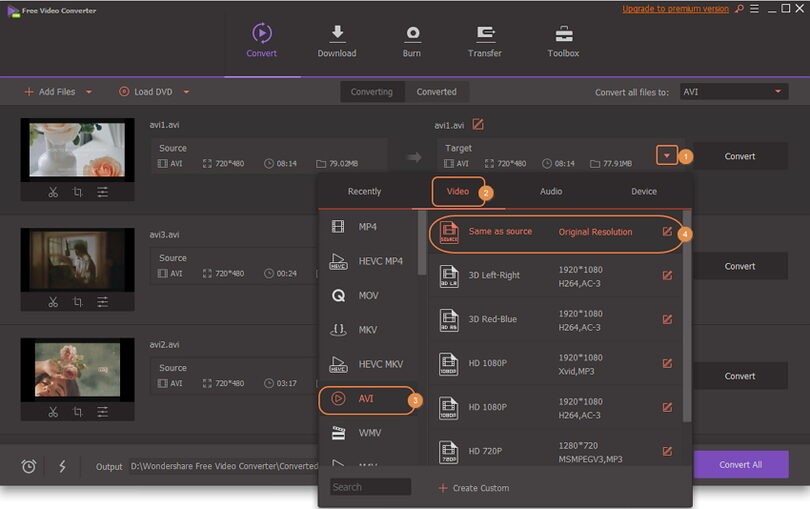This screenshot has height=509, width=810.
Task: Choose HD 1080P Xvid,MP3 preset
Action: 556,364
